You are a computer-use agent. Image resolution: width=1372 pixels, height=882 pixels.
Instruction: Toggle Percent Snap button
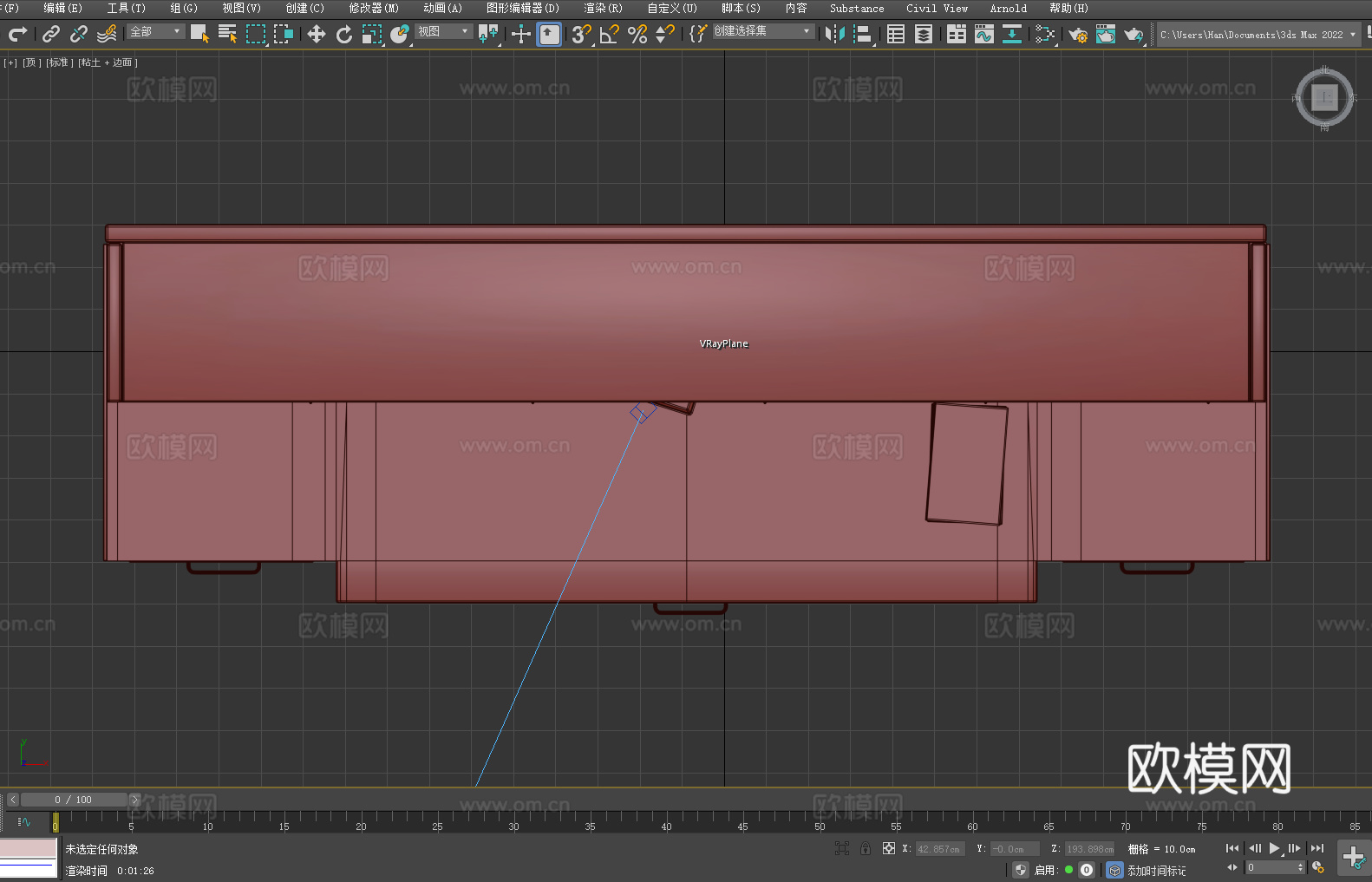(x=637, y=34)
